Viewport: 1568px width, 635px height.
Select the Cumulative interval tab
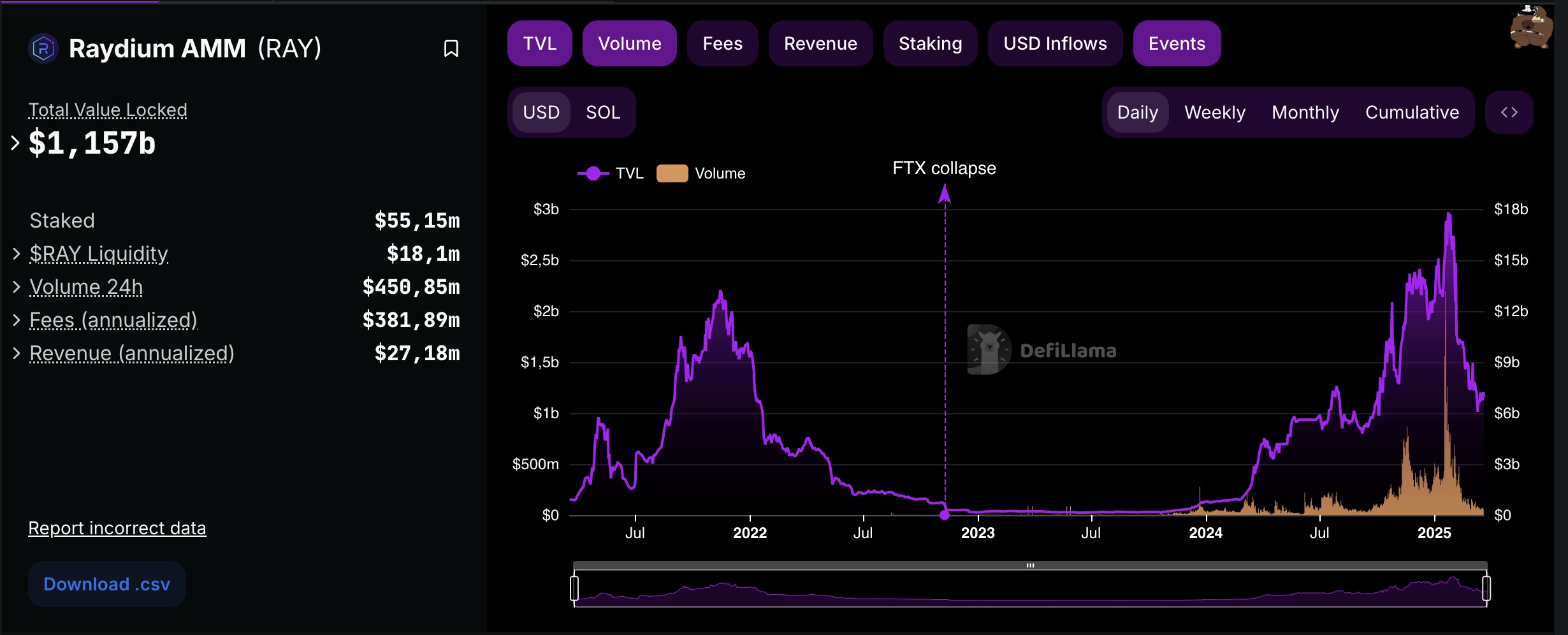pyautogui.click(x=1412, y=112)
